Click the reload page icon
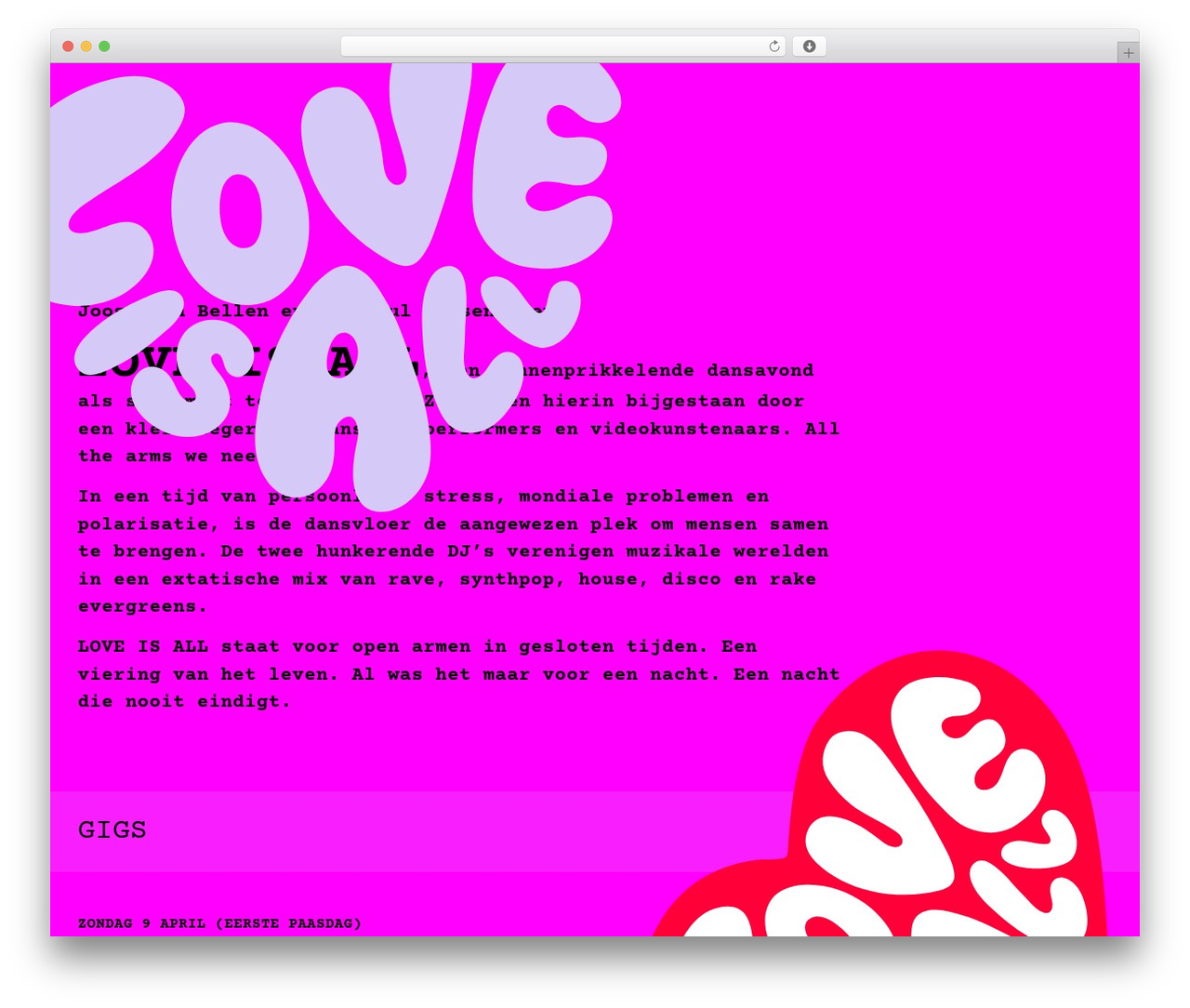Image resolution: width=1190 pixels, height=1008 pixels. 773,46
